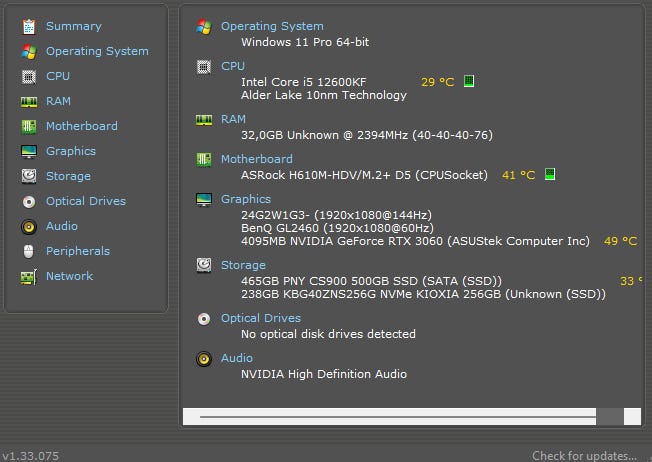Click the green CPU temperature indicator icon
This screenshot has width=652, height=462.
[x=469, y=81]
